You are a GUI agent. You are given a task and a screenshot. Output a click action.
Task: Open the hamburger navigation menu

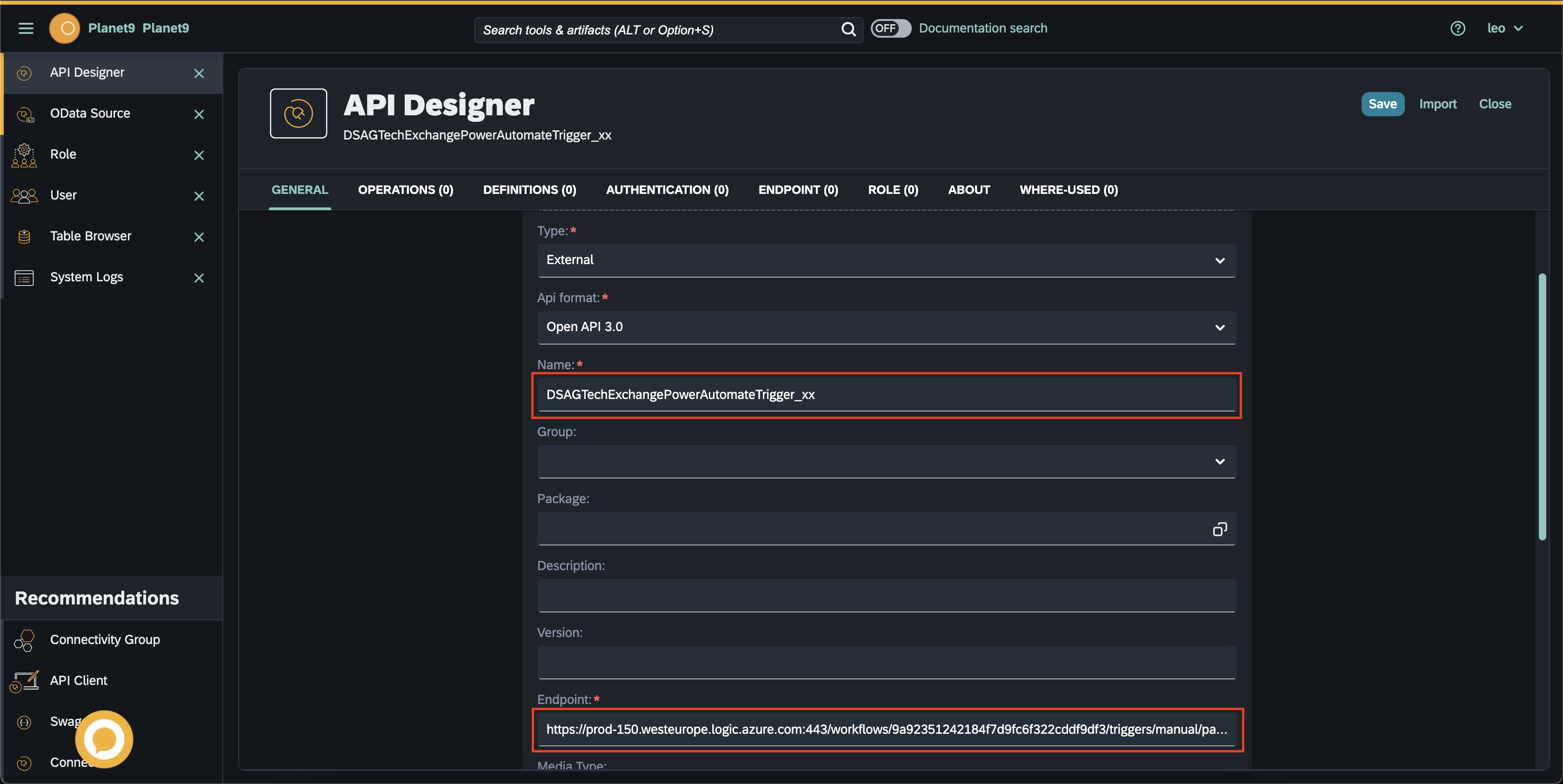26,28
